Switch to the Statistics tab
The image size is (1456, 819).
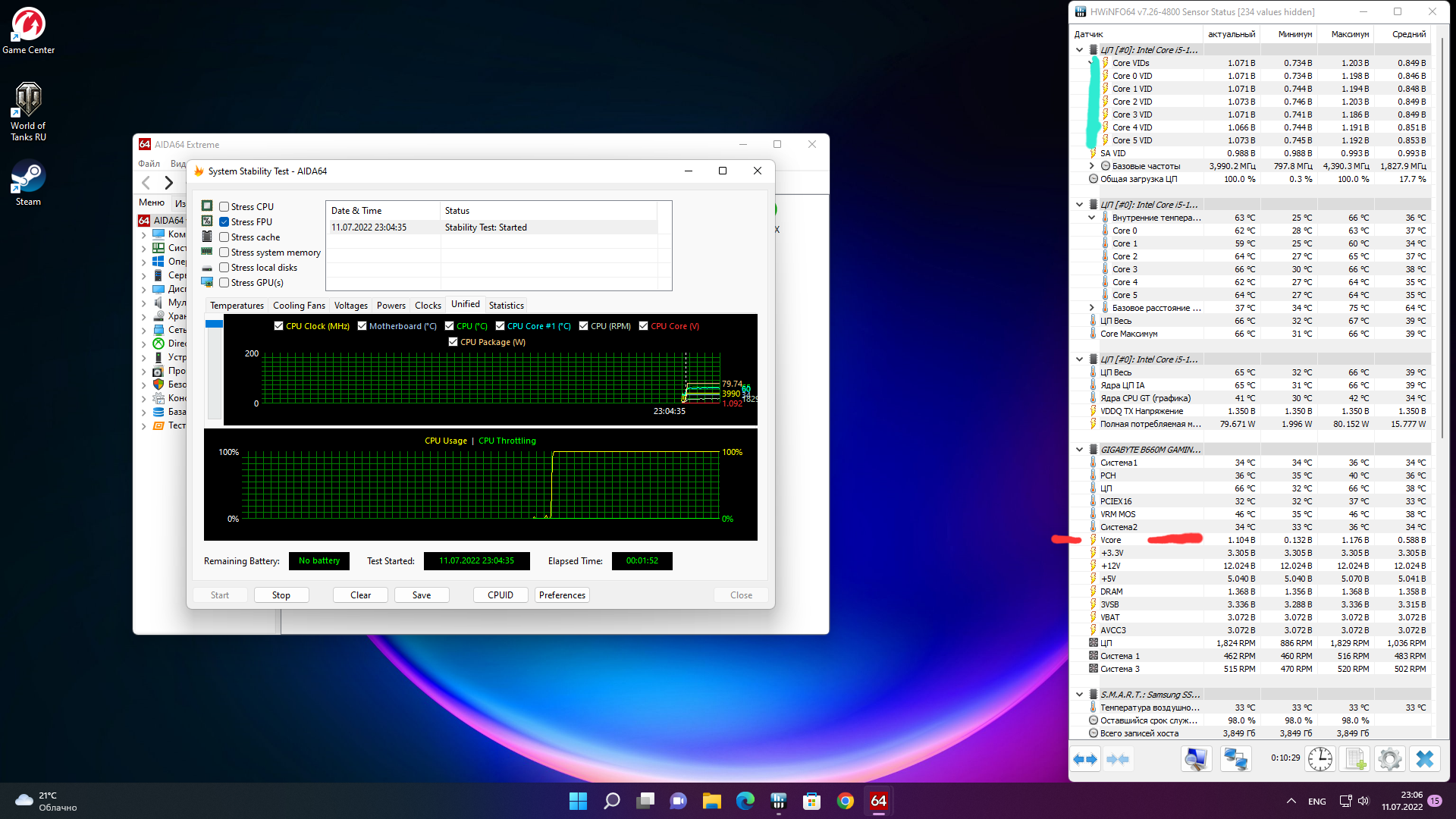coord(506,306)
